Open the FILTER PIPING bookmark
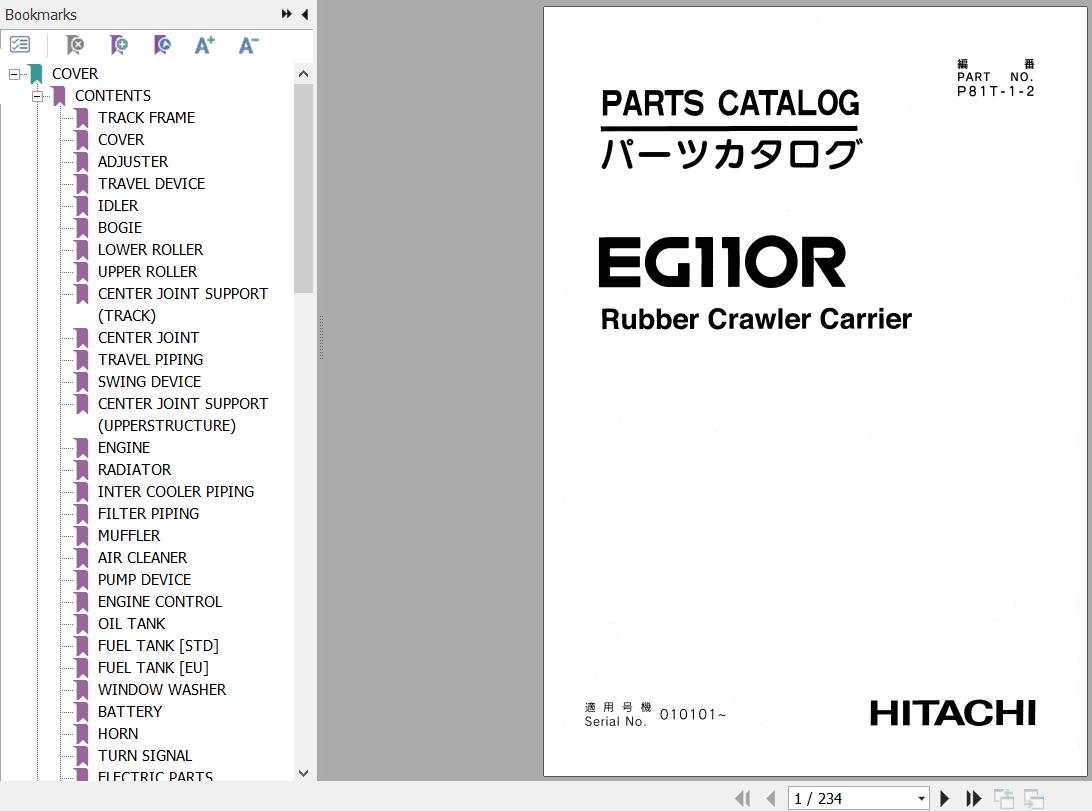This screenshot has height=811, width=1092. coord(148,514)
